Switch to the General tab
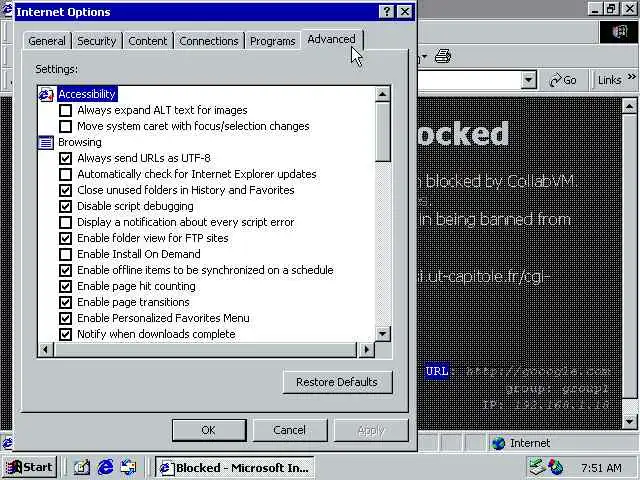 (x=47, y=41)
